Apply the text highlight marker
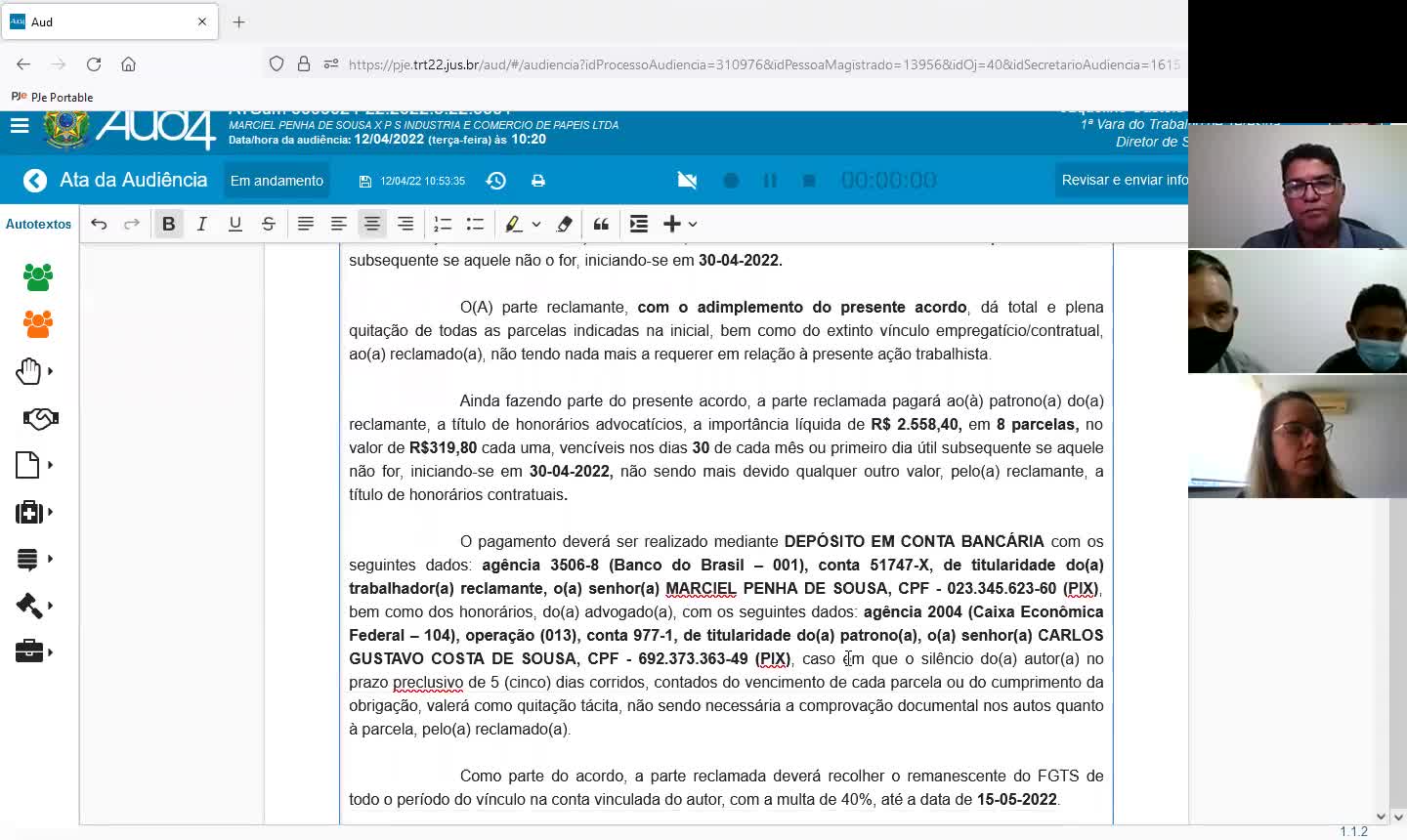Viewport: 1407px width, 840px height. click(x=514, y=225)
